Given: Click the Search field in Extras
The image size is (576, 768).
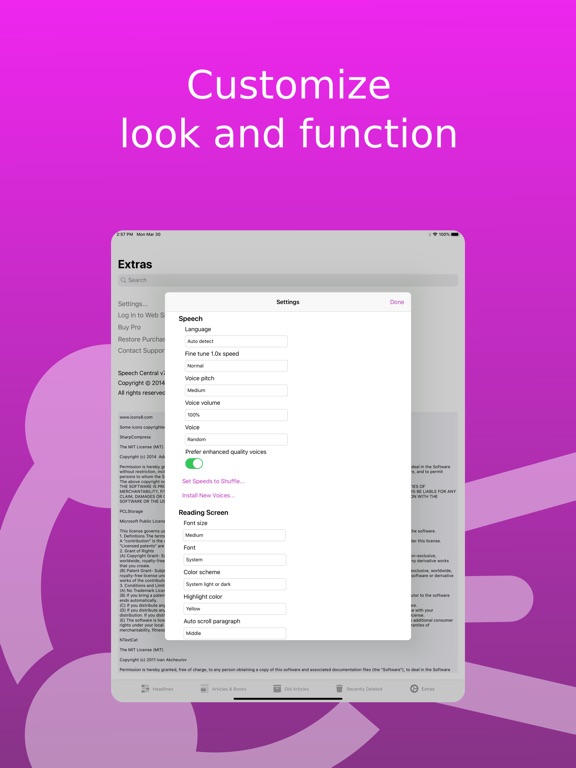Looking at the screenshot, I should coord(288,280).
